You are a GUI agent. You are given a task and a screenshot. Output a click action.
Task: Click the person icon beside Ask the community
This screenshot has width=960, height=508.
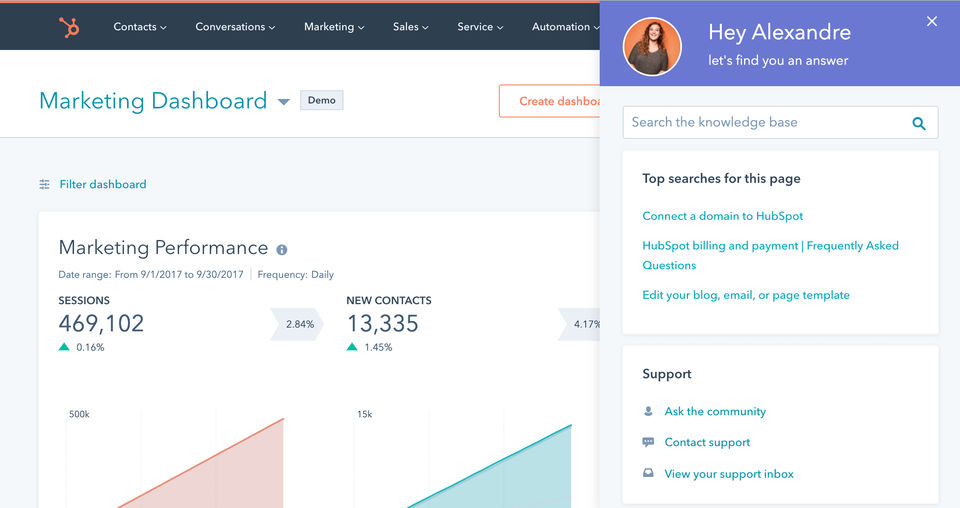648,411
